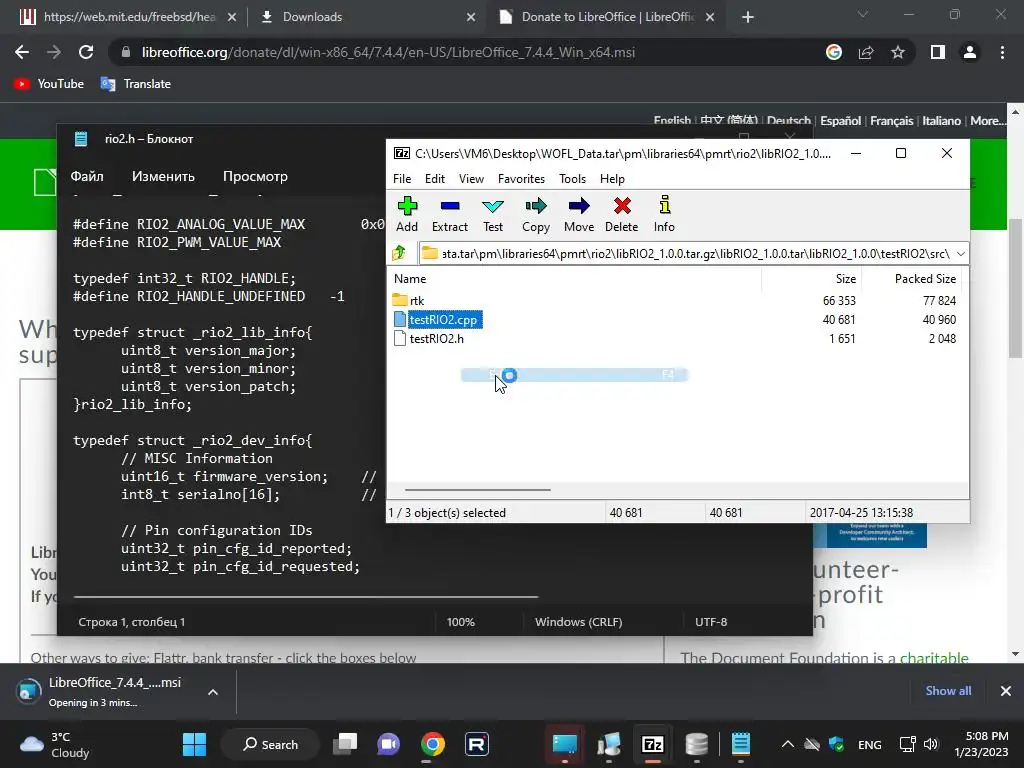
Task: Open the Chrome three-dot menu
Action: pos(1002,52)
